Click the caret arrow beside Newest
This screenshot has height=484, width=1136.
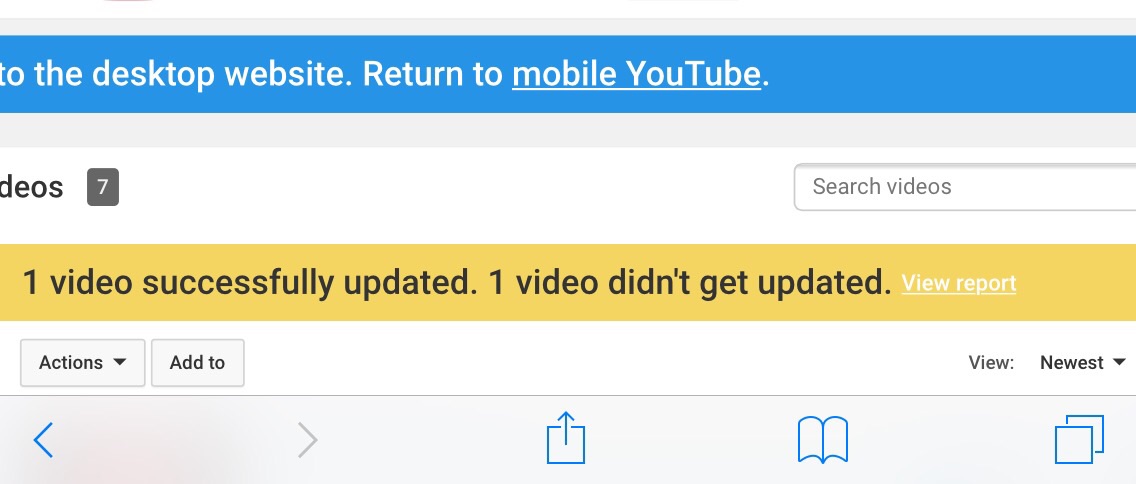click(1119, 362)
